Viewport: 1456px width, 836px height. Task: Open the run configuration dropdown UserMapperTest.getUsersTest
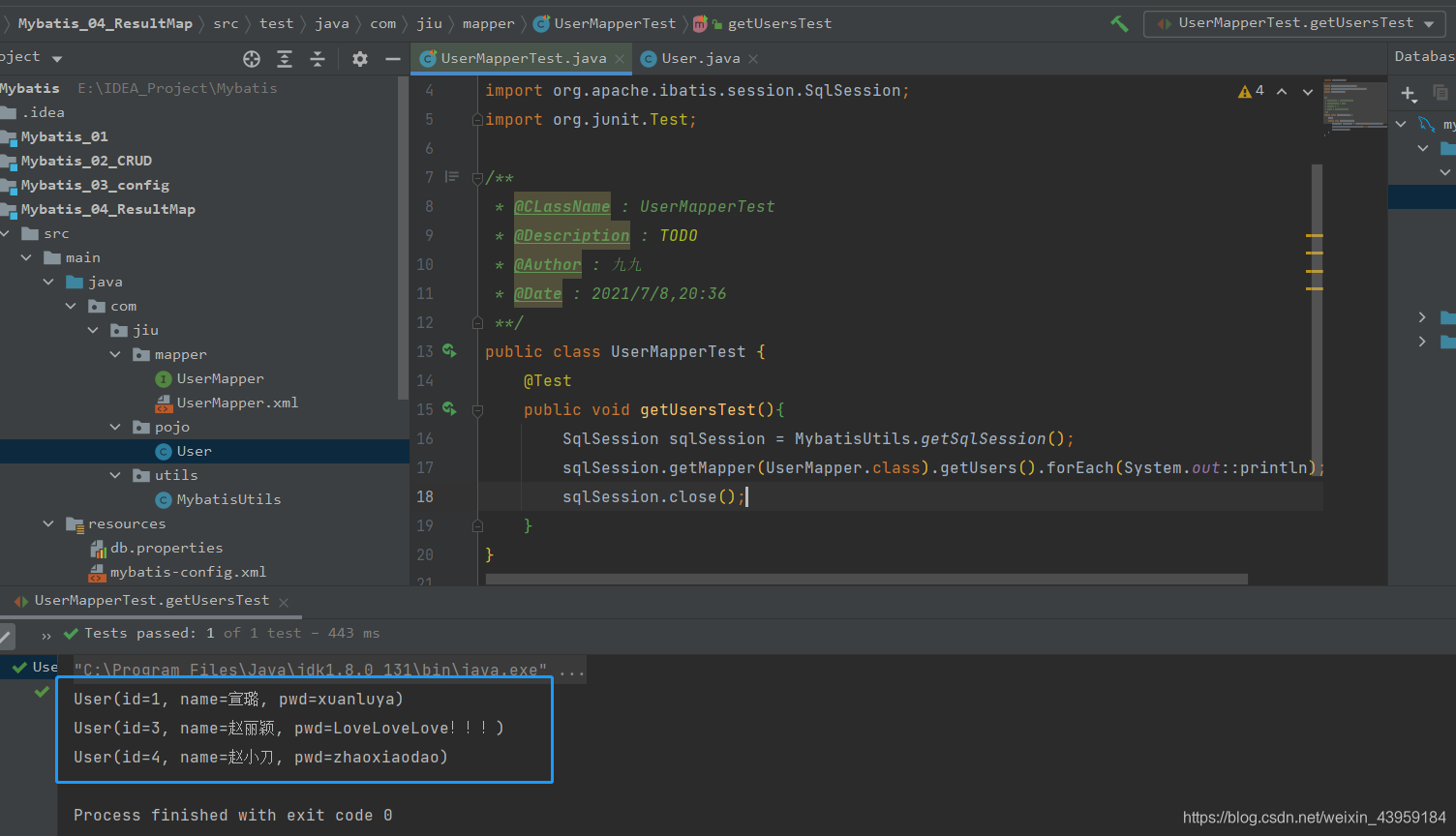pos(1295,23)
